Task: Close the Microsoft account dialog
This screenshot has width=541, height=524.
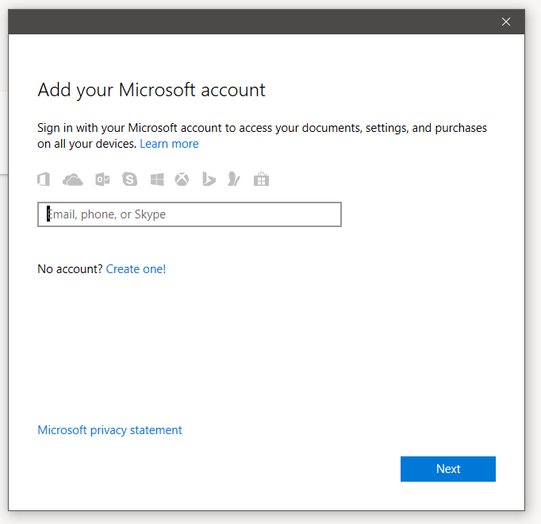Action: pyautogui.click(x=506, y=22)
